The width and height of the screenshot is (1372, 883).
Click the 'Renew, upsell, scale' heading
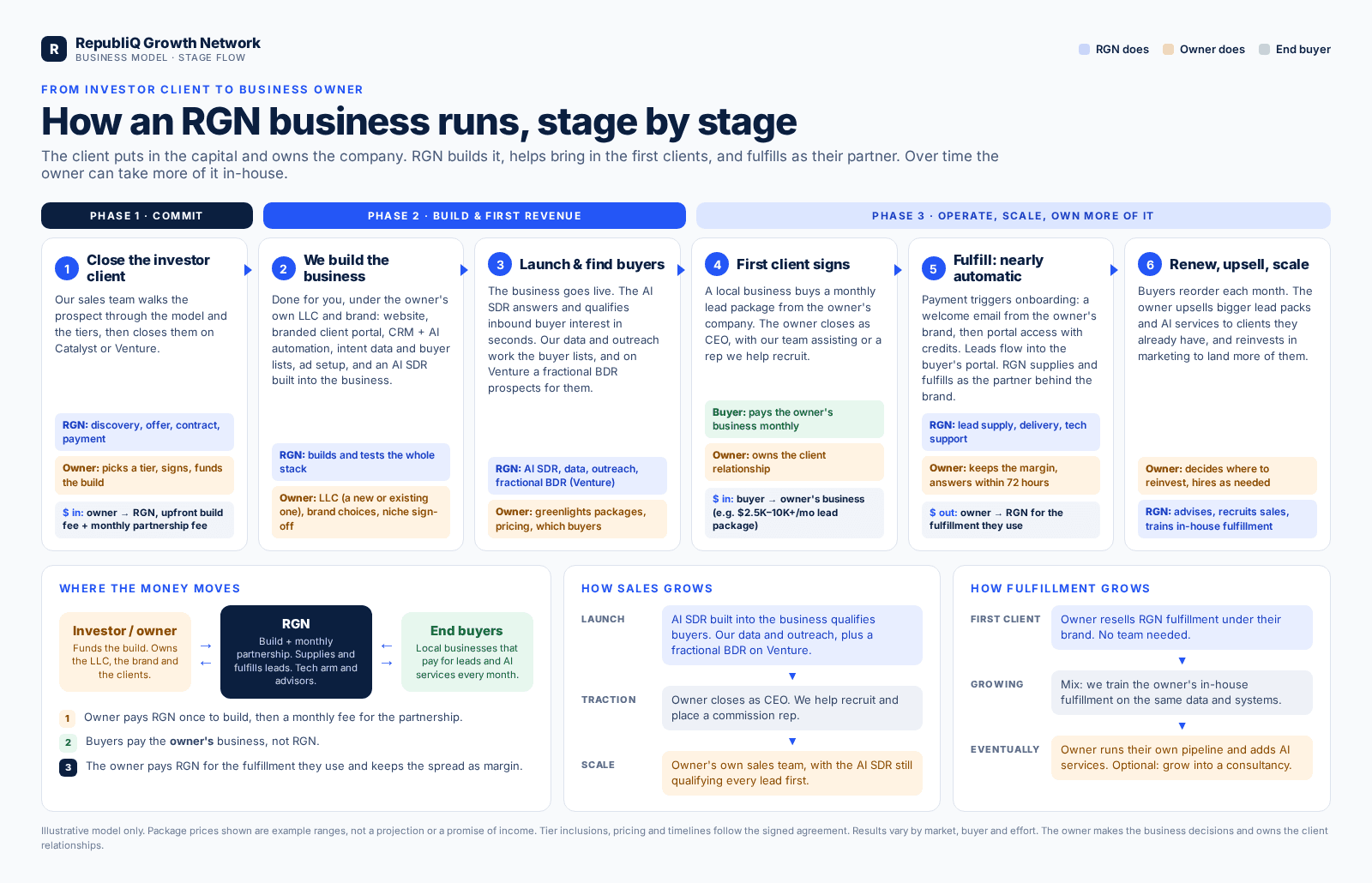(x=1239, y=264)
